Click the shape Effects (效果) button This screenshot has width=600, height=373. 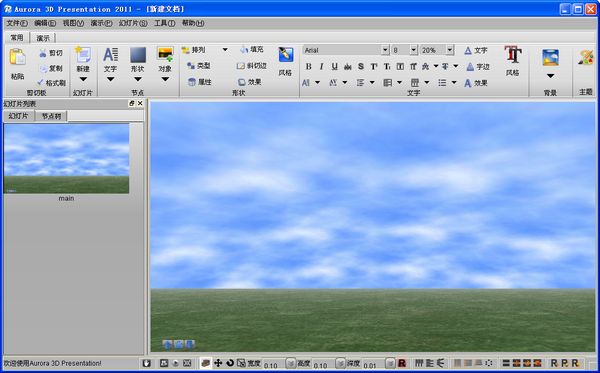click(249, 82)
